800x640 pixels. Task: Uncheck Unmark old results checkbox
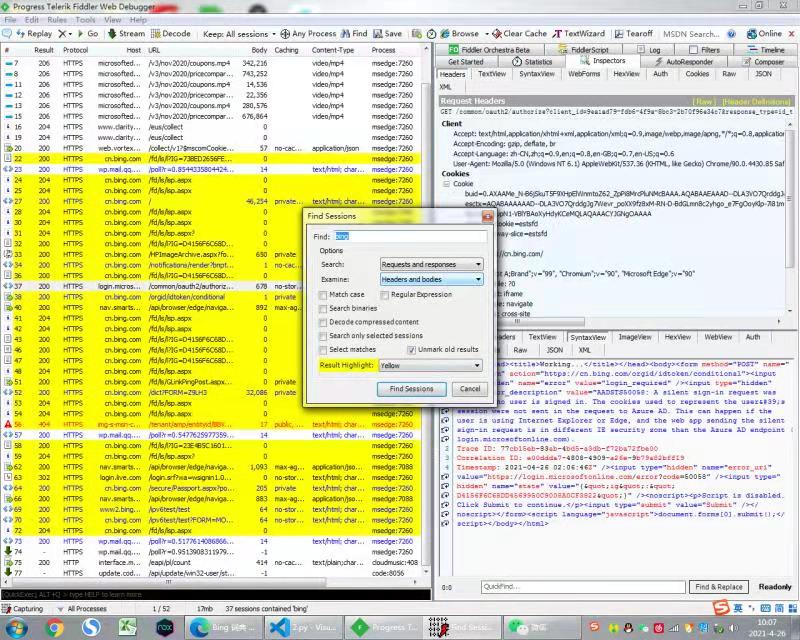point(411,350)
